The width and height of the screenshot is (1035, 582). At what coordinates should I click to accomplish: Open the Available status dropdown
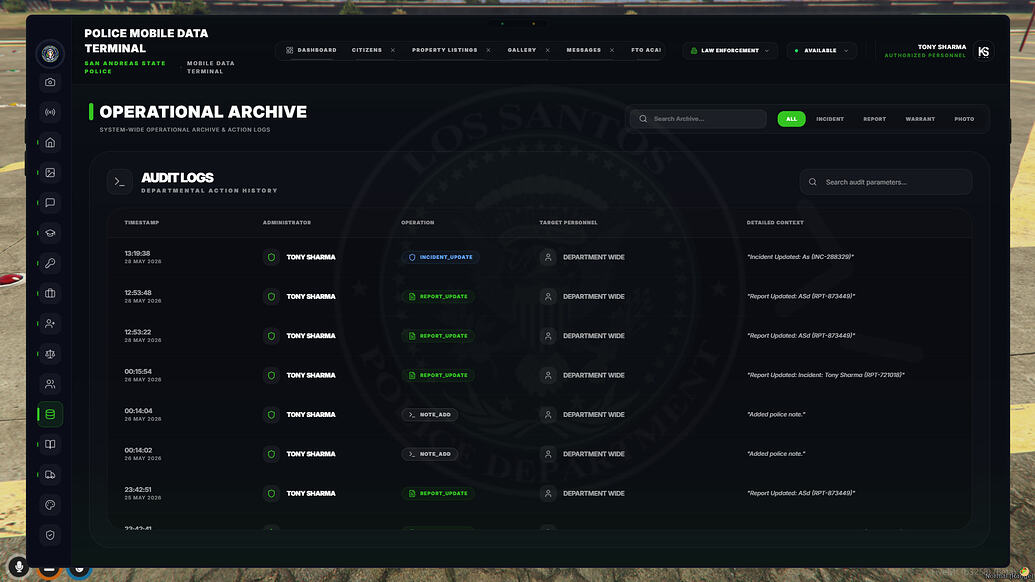[821, 51]
